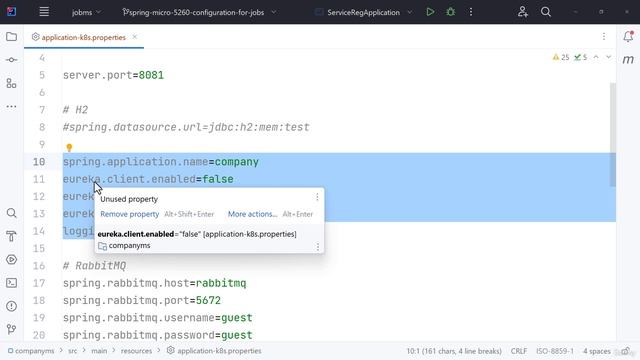The image size is (640, 360).
Task: Open editor tab options menu
Action: pos(604,37)
